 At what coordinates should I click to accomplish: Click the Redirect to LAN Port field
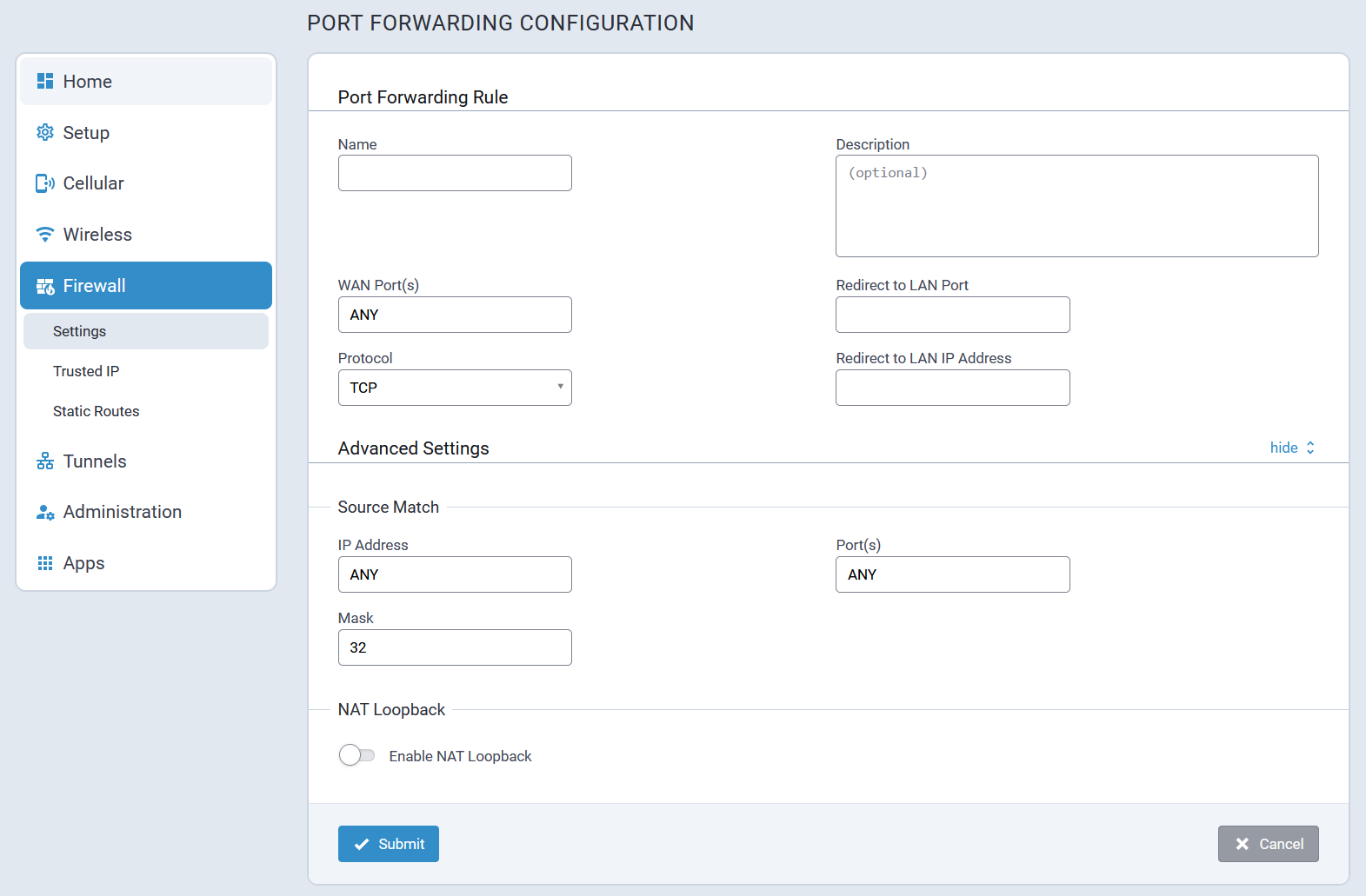pyautogui.click(x=952, y=315)
